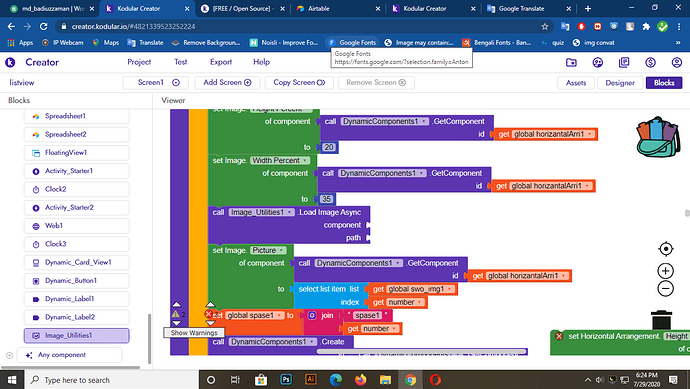Open the Help menu

(261, 62)
